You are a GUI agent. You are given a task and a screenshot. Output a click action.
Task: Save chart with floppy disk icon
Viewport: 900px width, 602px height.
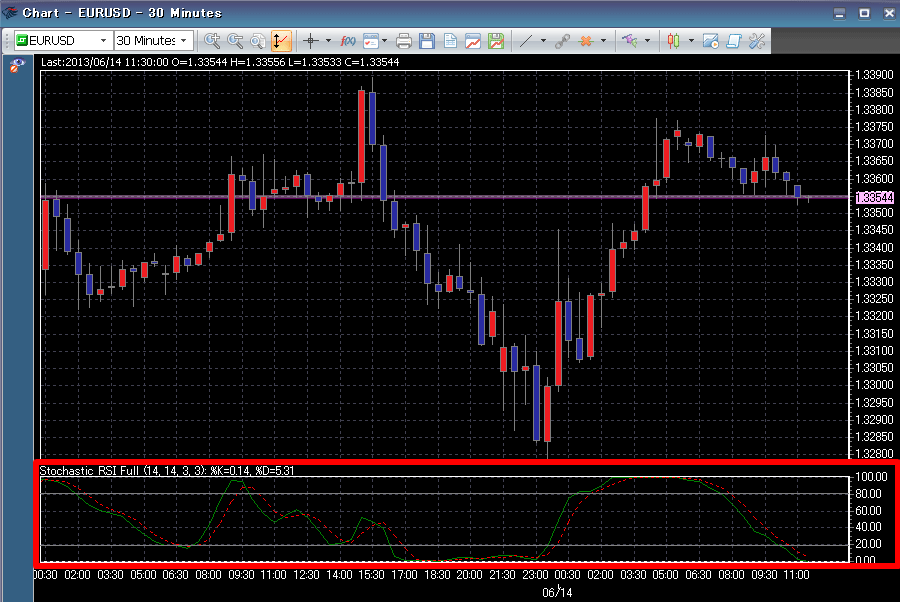point(426,41)
